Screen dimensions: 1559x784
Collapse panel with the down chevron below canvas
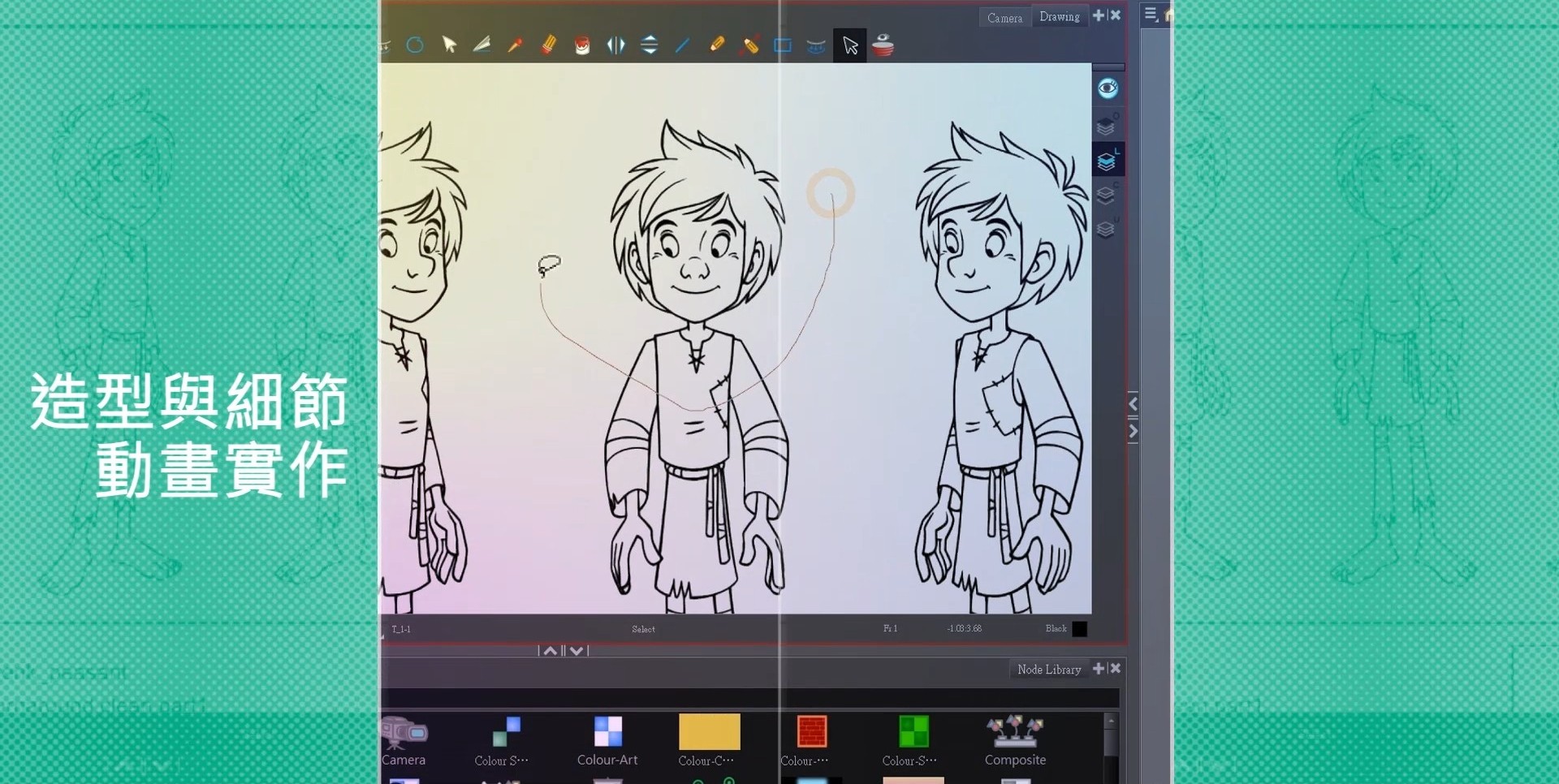pos(577,651)
